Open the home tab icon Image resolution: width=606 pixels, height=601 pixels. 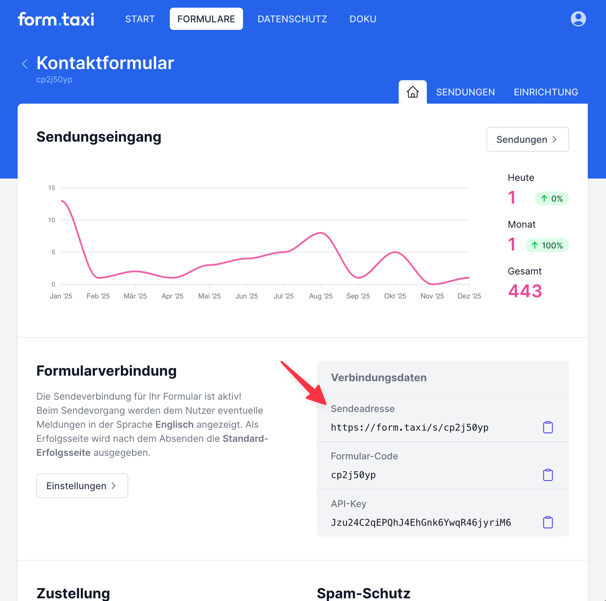[412, 92]
